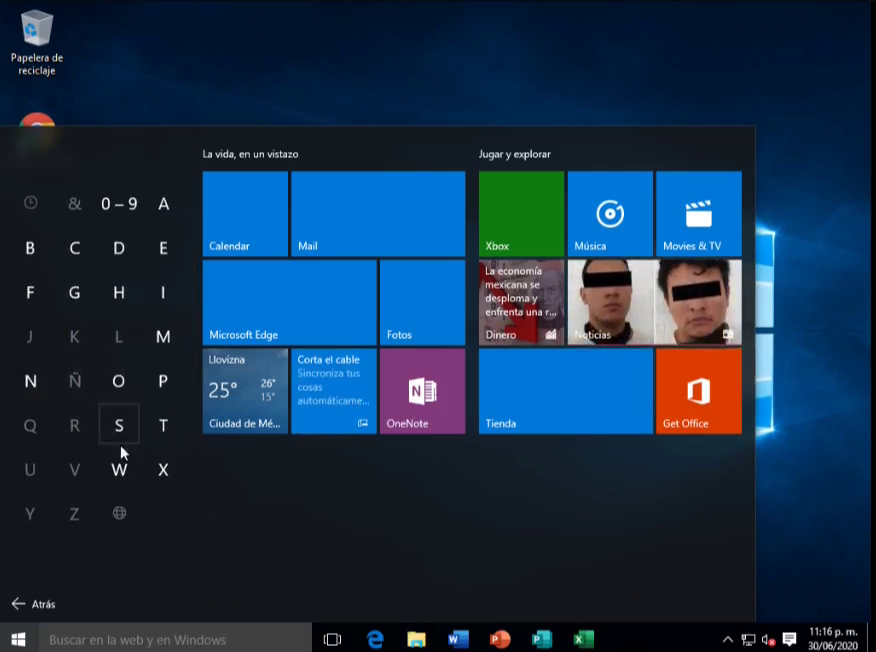Open the OneNote tile

tap(422, 391)
